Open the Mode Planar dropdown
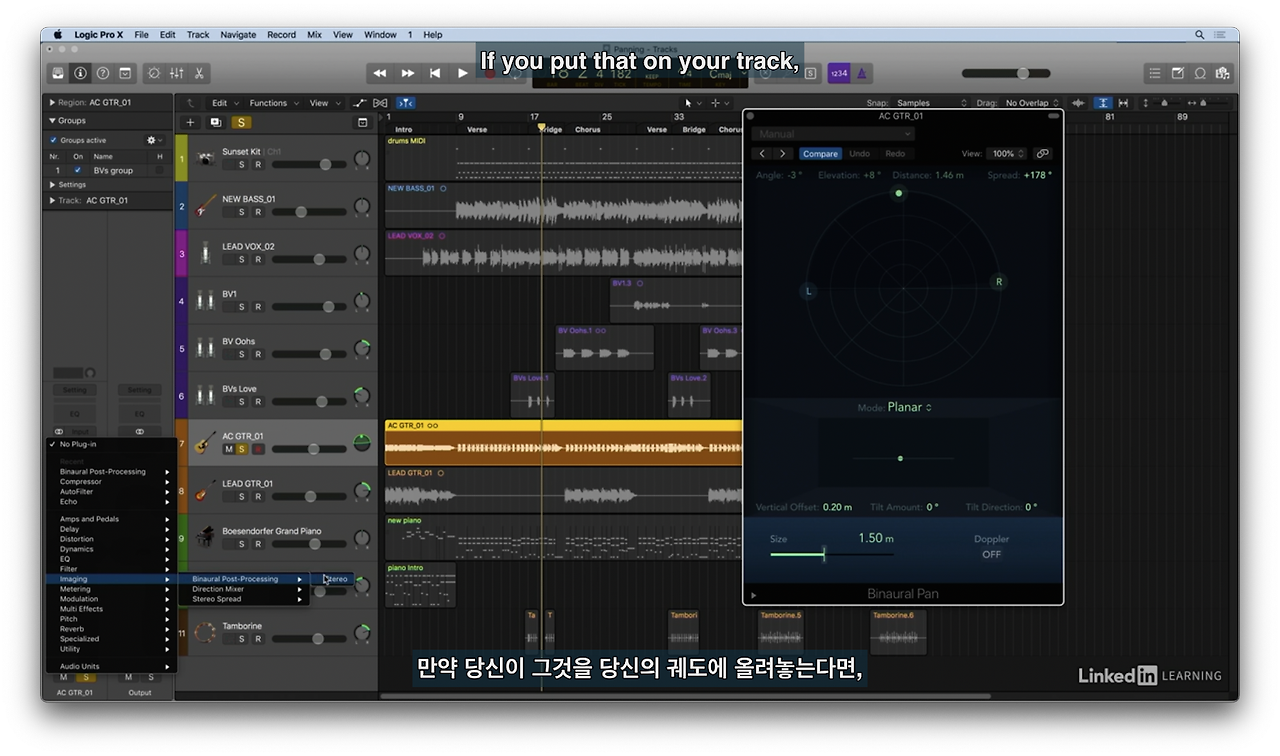Screen dimensions: 1280x756 click(x=910, y=408)
